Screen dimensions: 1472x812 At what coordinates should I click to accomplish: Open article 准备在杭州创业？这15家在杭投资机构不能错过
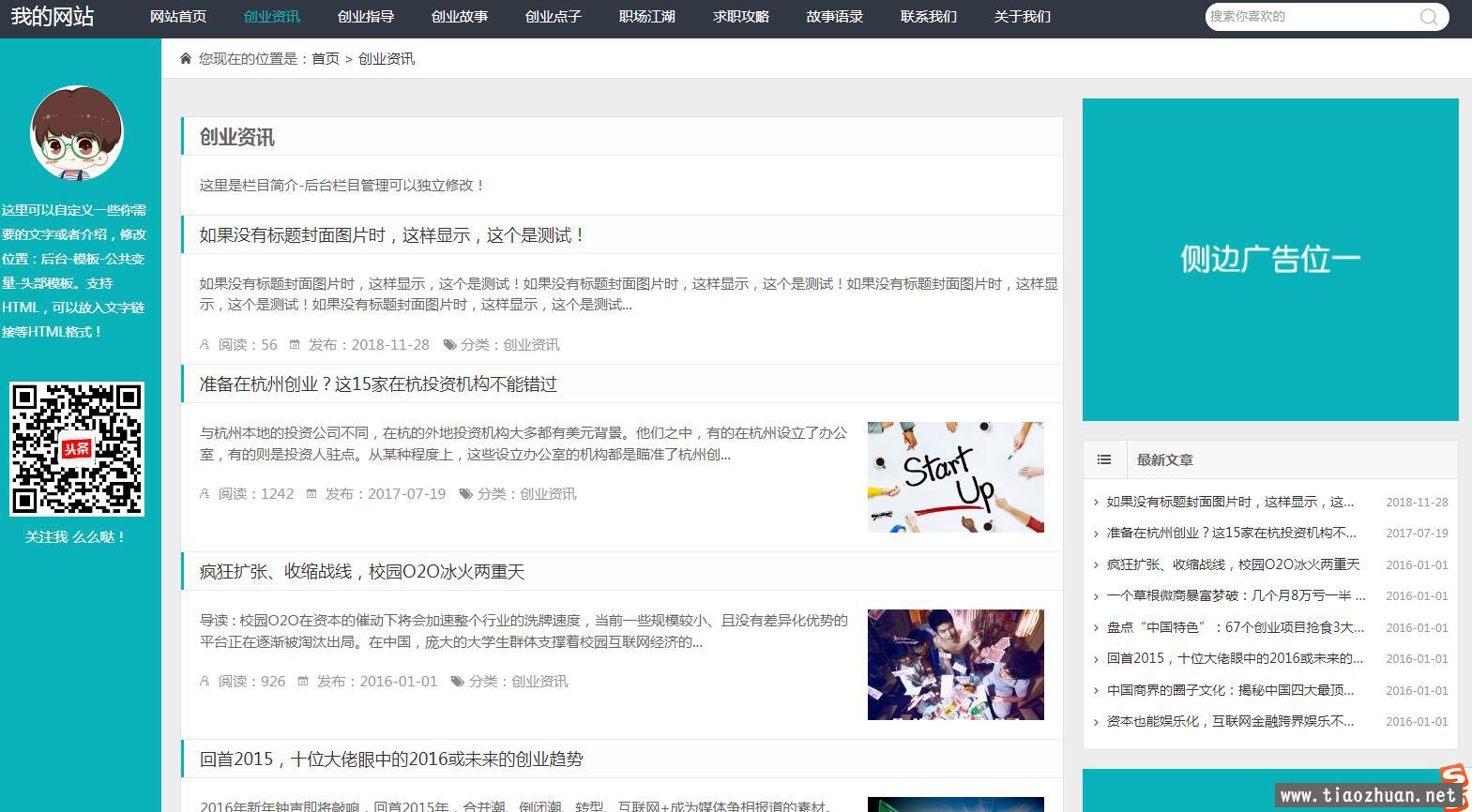378,384
